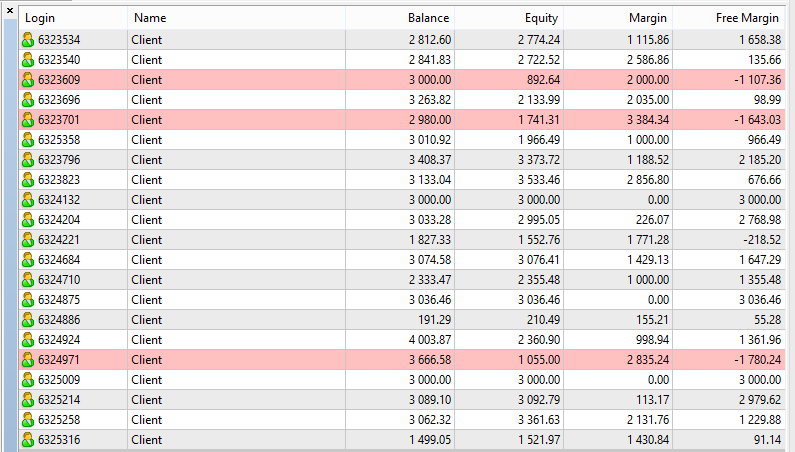
Task: Select row with login 6325258
Action: 402,420
